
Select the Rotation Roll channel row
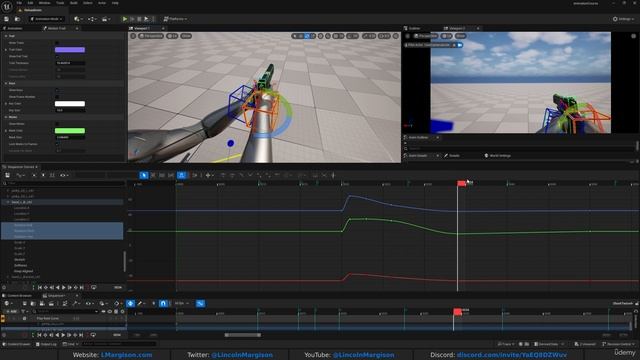(x=62, y=225)
